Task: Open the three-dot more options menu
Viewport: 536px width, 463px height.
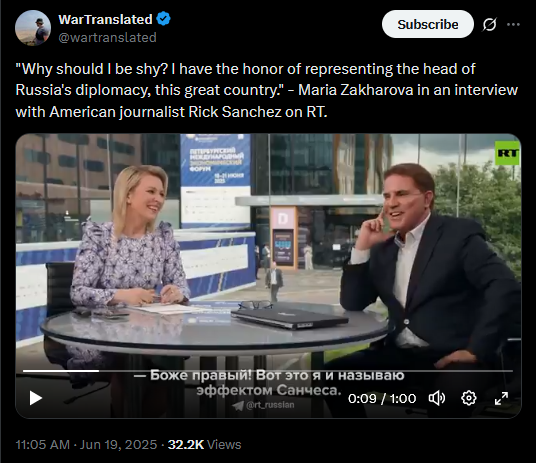Action: tap(513, 24)
